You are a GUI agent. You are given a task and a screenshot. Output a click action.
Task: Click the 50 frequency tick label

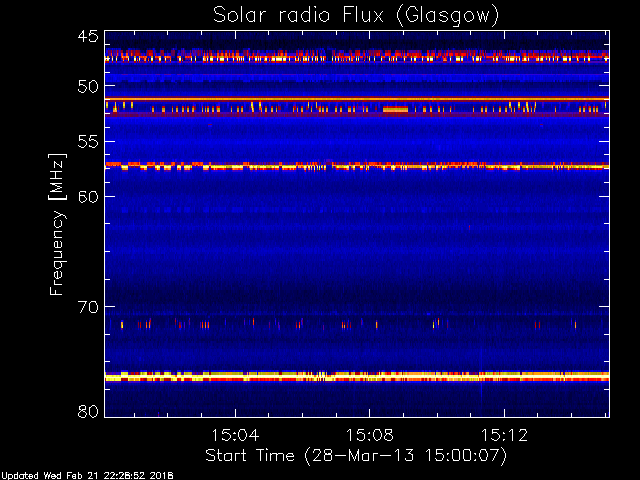pos(88,86)
